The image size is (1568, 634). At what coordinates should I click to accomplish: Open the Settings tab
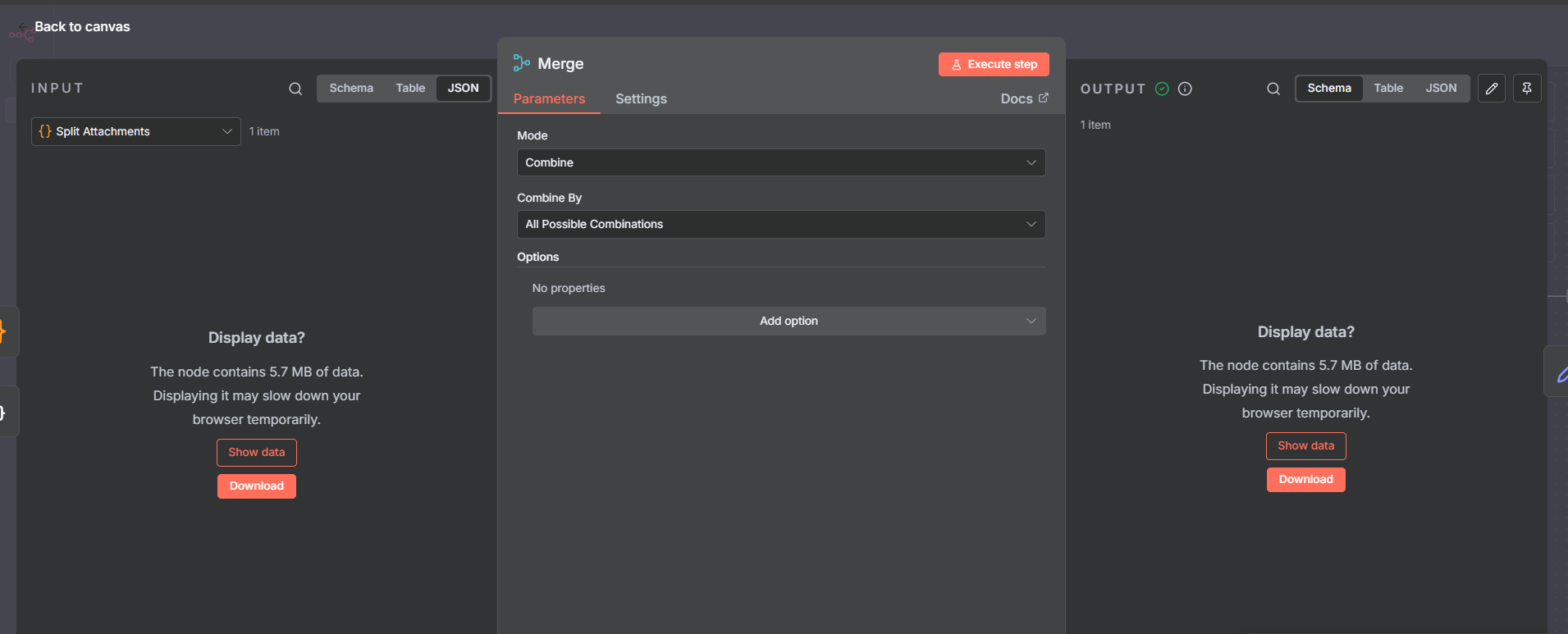[641, 98]
